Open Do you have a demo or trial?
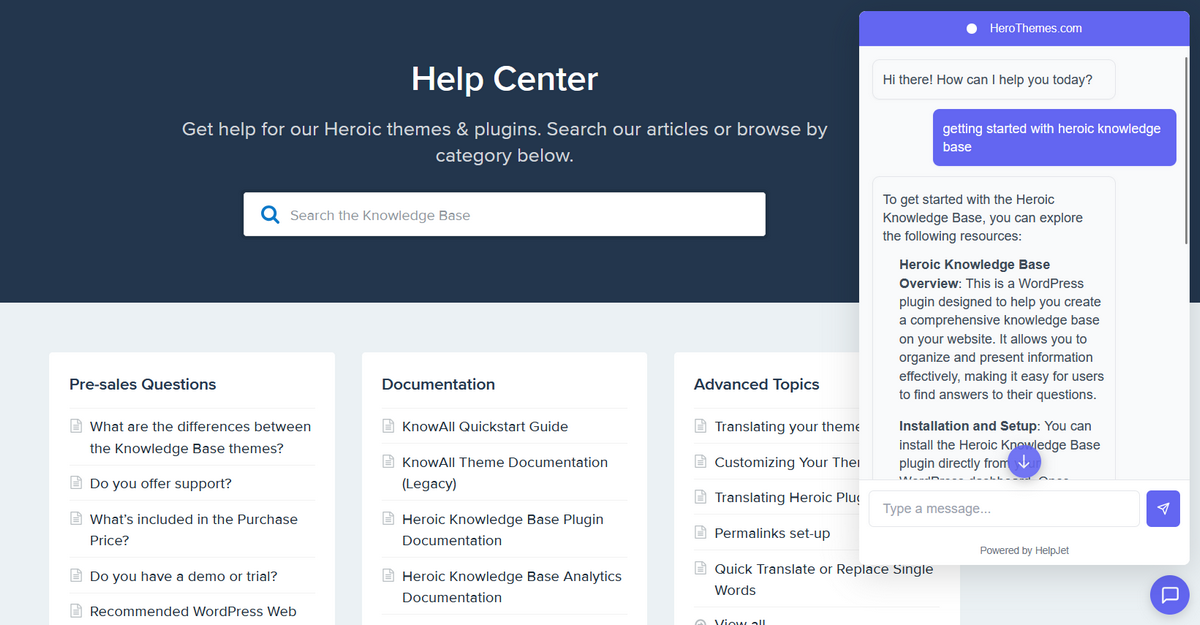Image resolution: width=1200 pixels, height=625 pixels. [184, 576]
